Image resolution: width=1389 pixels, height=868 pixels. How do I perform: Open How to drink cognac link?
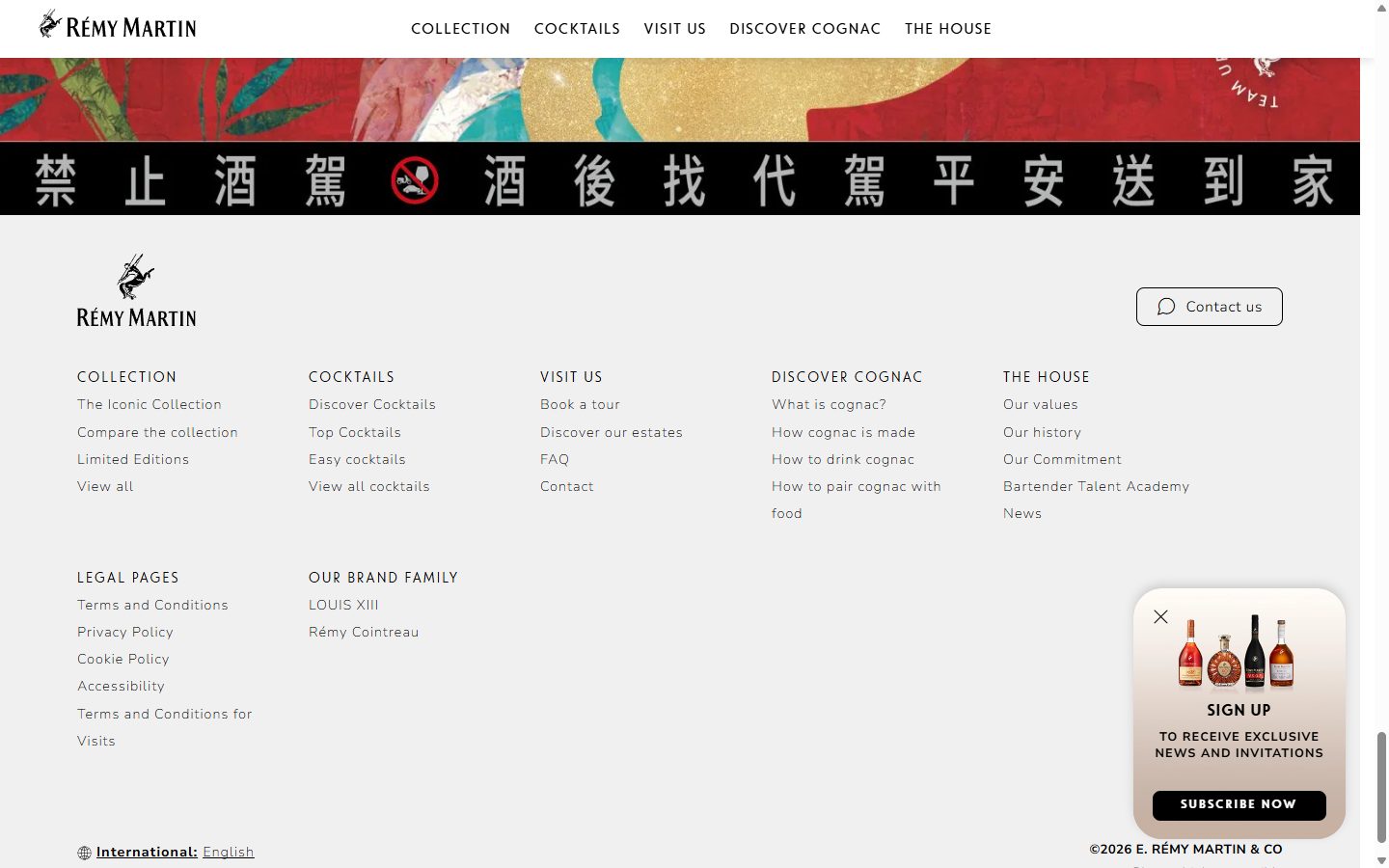pyautogui.click(x=843, y=459)
